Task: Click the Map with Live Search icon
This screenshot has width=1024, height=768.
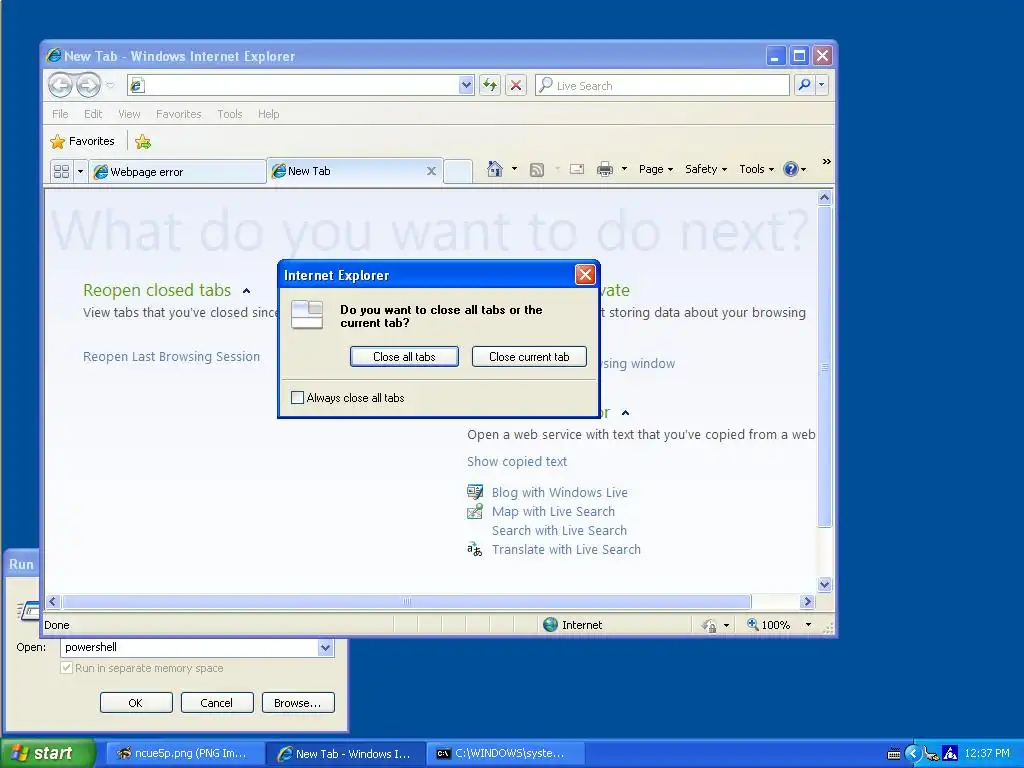Action: tap(475, 511)
